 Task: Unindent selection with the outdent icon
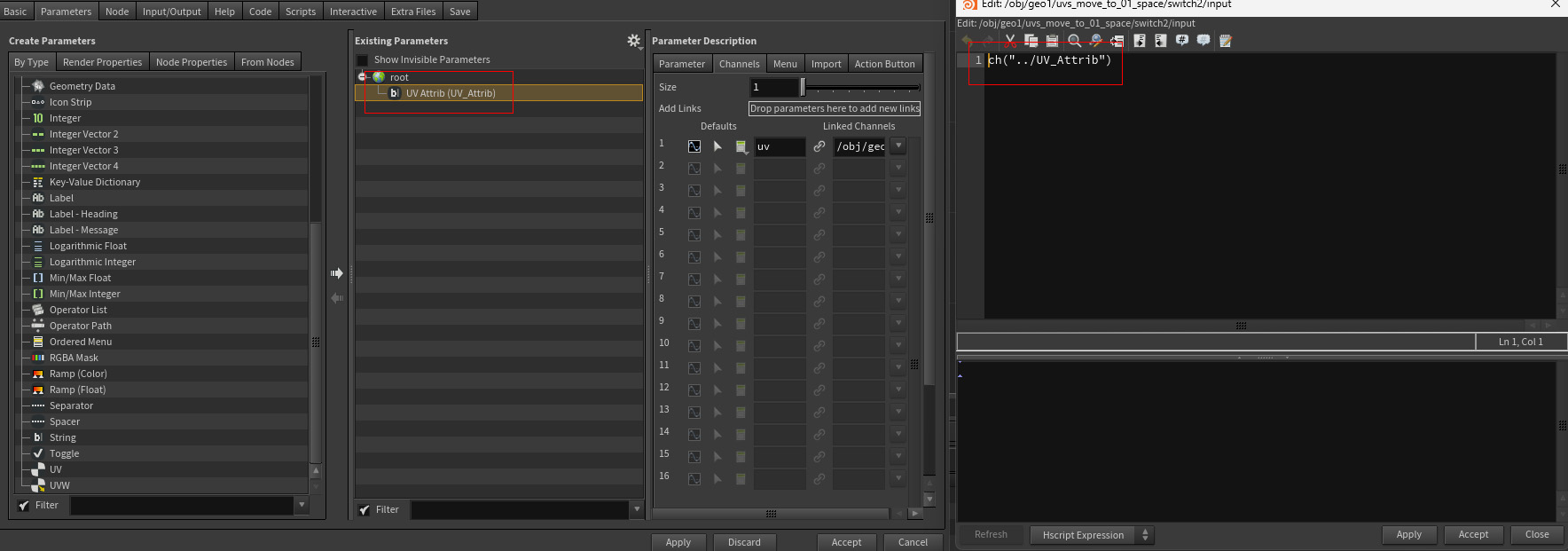[1160, 41]
